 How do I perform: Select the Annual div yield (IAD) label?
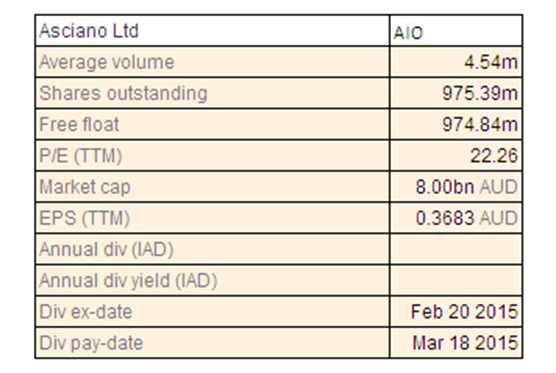click(x=128, y=280)
